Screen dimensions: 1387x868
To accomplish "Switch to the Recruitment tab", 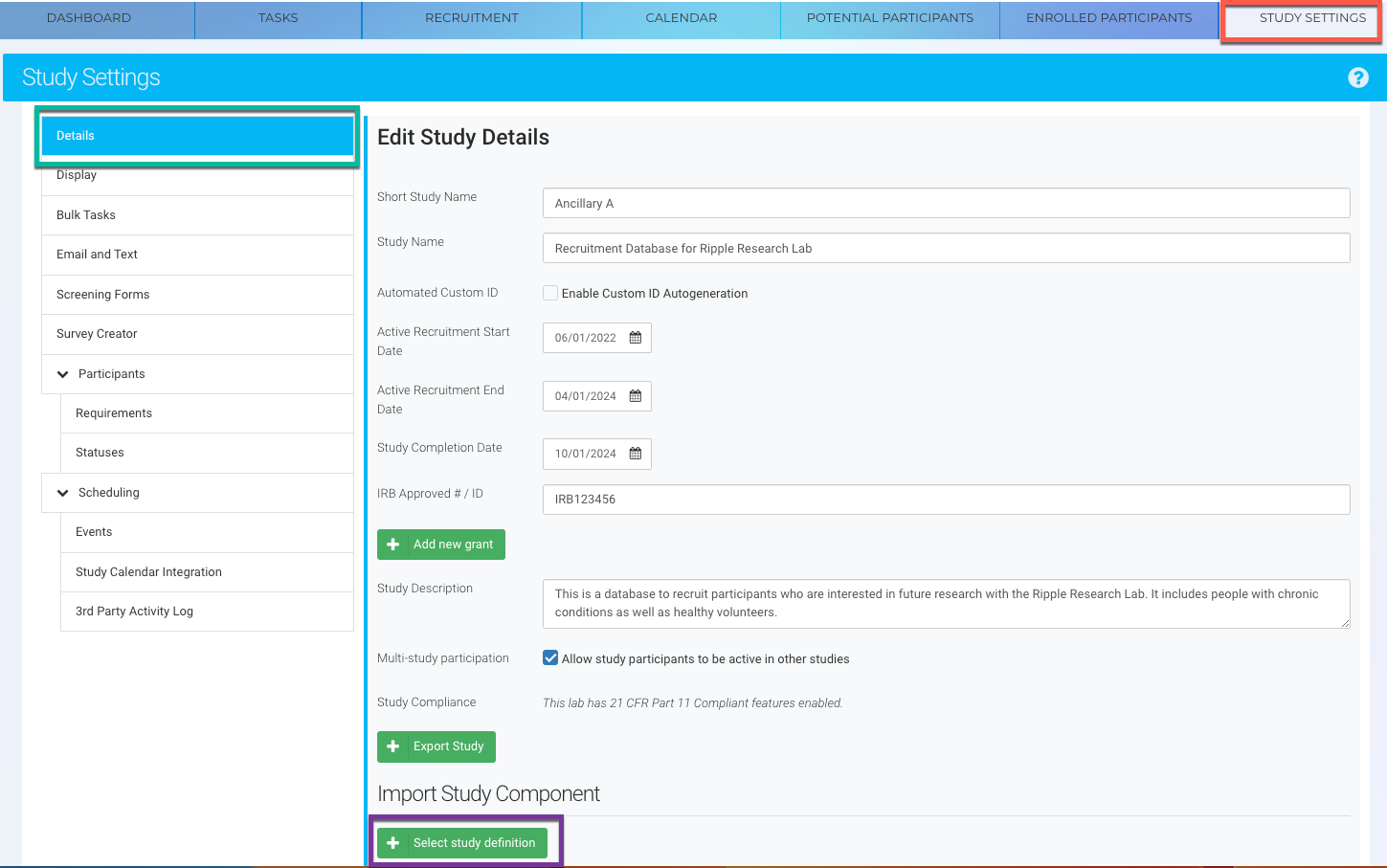I will click(x=471, y=18).
